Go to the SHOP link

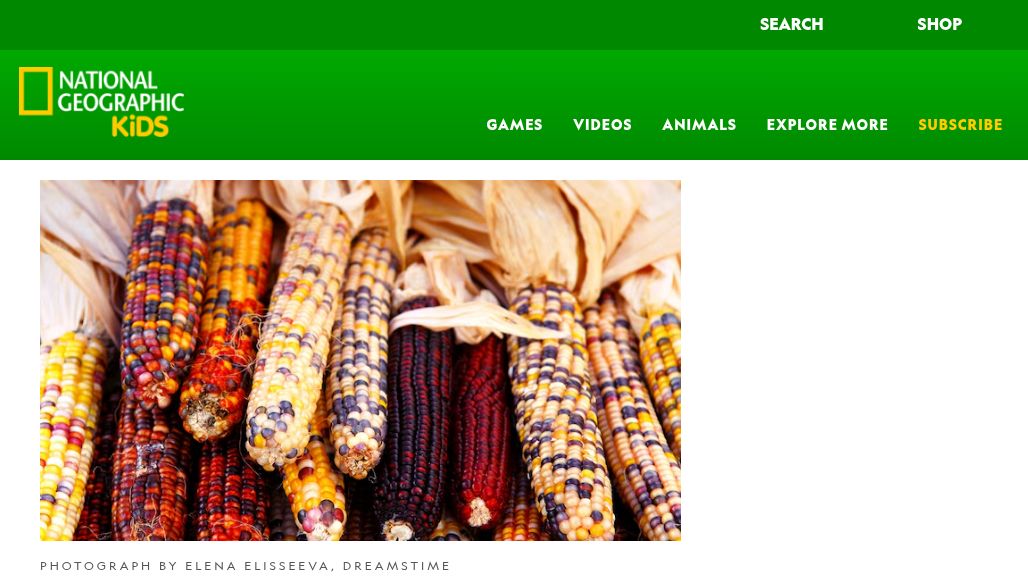coord(939,24)
